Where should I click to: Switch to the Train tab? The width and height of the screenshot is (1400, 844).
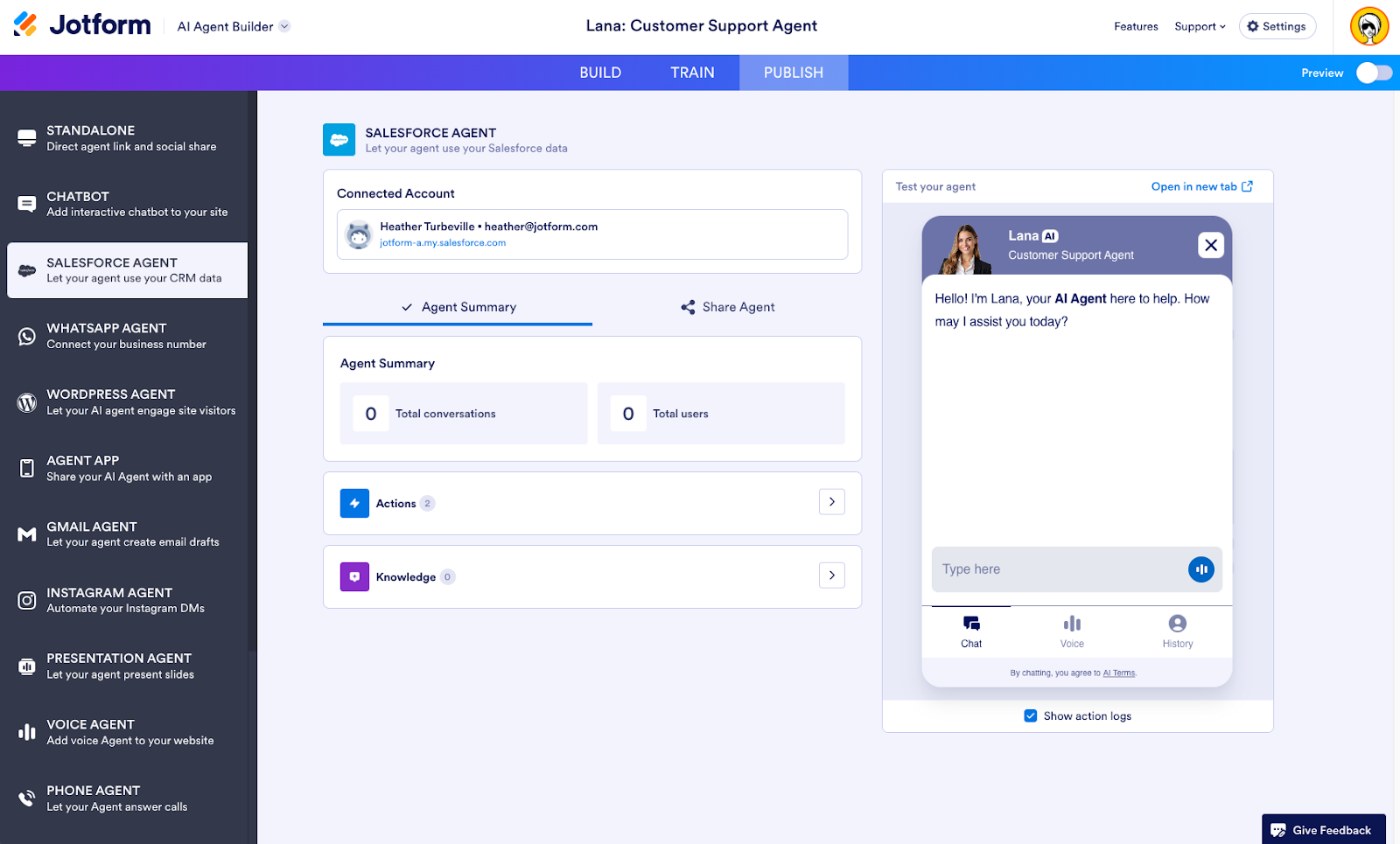click(x=692, y=73)
